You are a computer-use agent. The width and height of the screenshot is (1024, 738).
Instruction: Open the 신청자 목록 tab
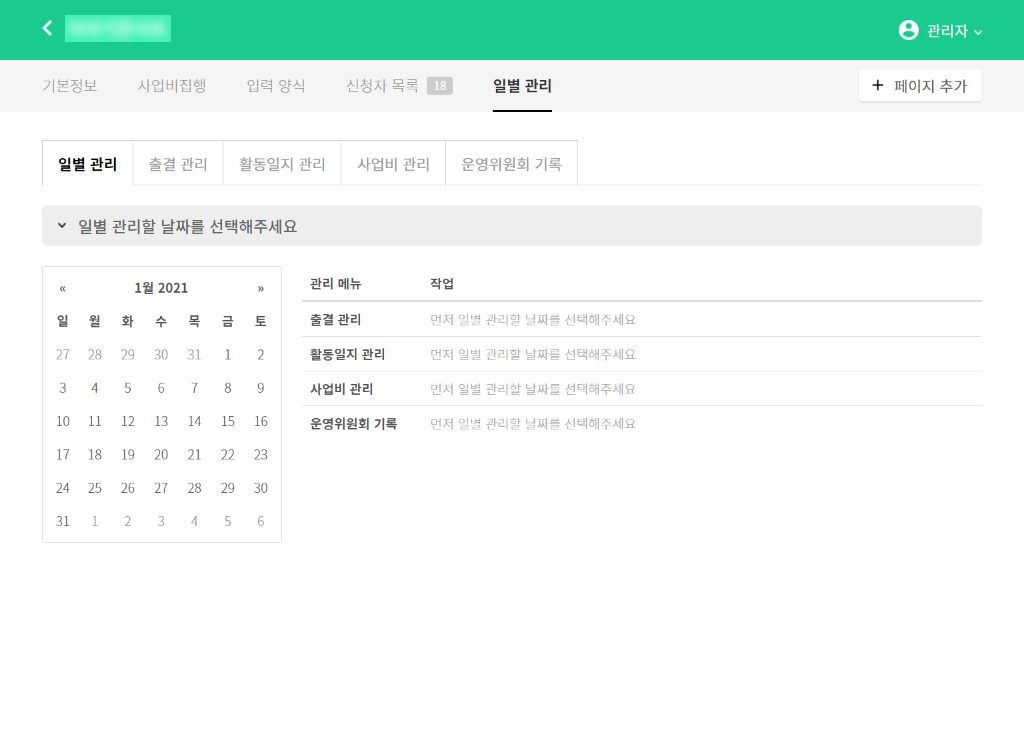(382, 86)
